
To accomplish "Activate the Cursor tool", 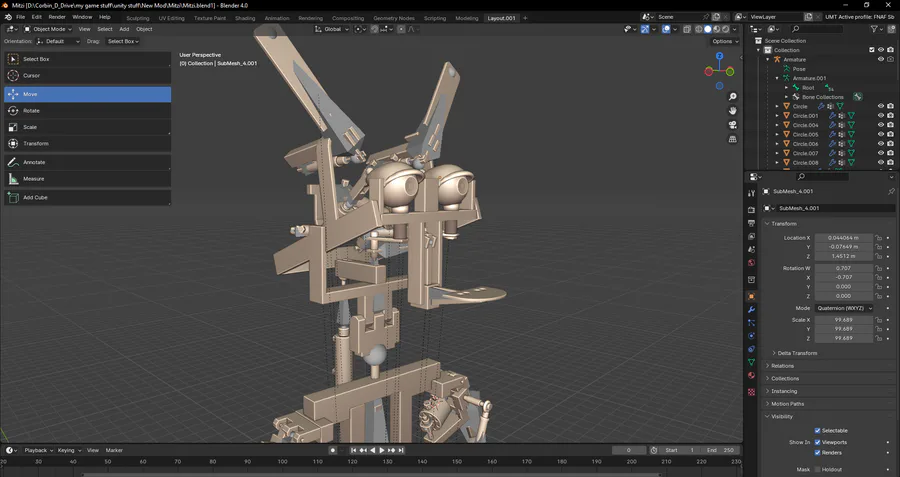I will [87, 75].
